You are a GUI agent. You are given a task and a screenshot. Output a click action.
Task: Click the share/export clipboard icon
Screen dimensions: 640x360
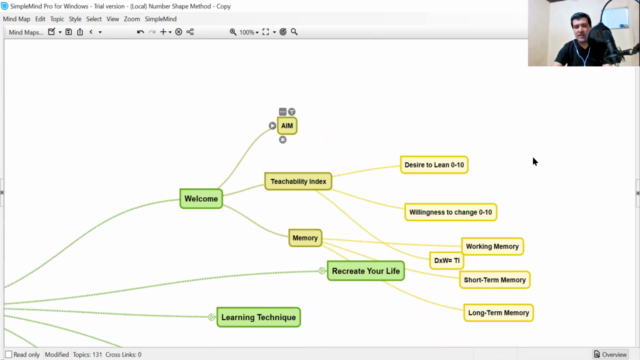point(80,32)
